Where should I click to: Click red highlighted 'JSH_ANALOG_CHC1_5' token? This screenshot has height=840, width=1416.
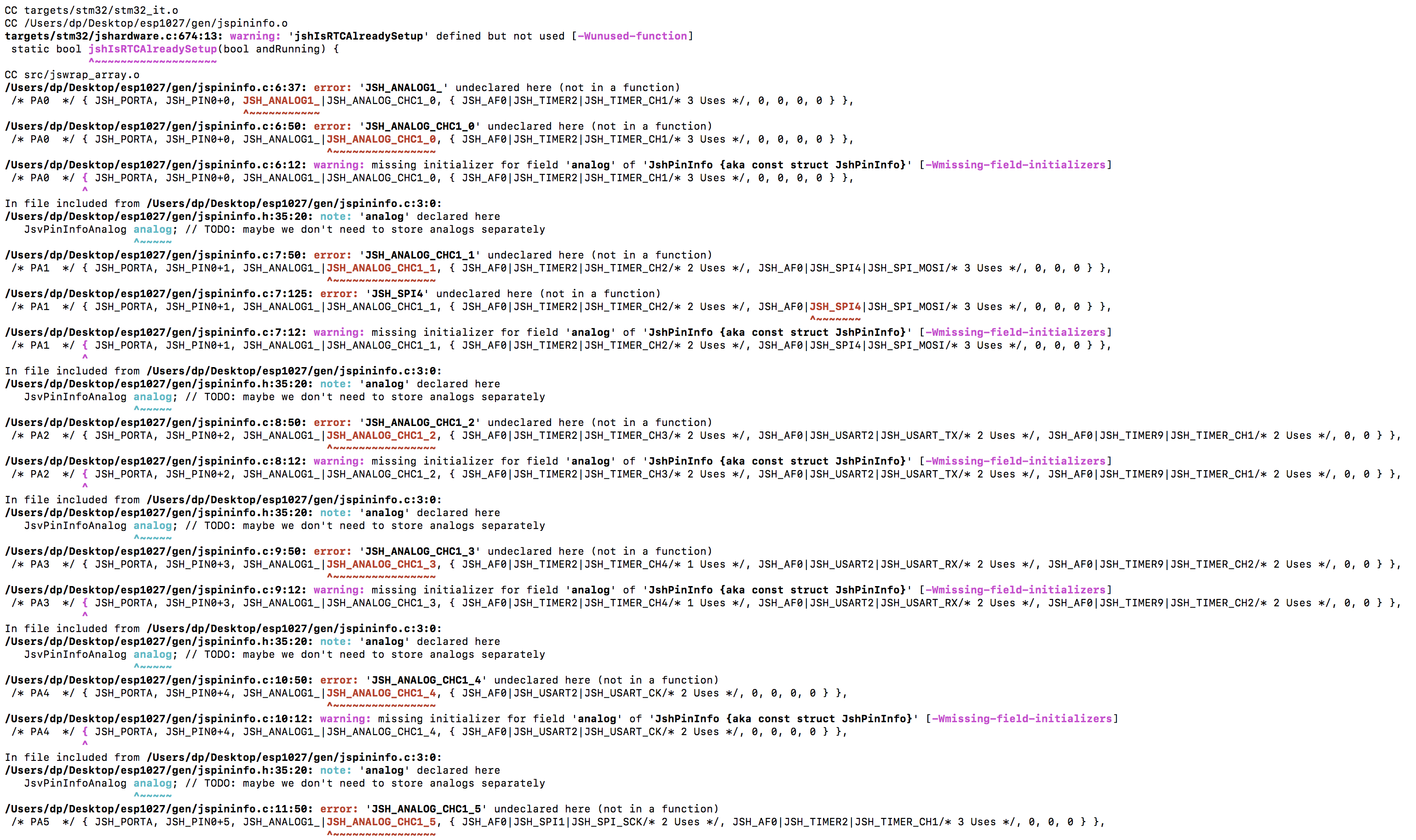381,822
